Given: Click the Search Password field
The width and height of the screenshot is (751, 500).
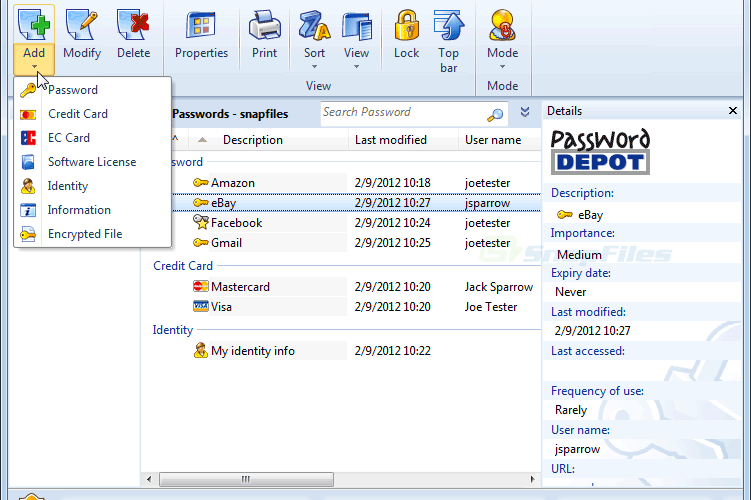Looking at the screenshot, I should [402, 114].
